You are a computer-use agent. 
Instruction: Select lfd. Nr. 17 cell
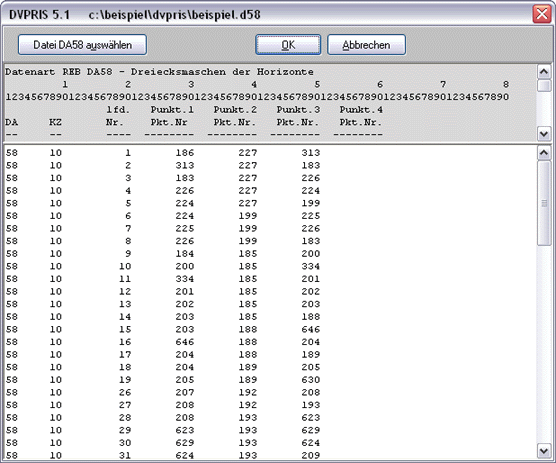[125, 355]
